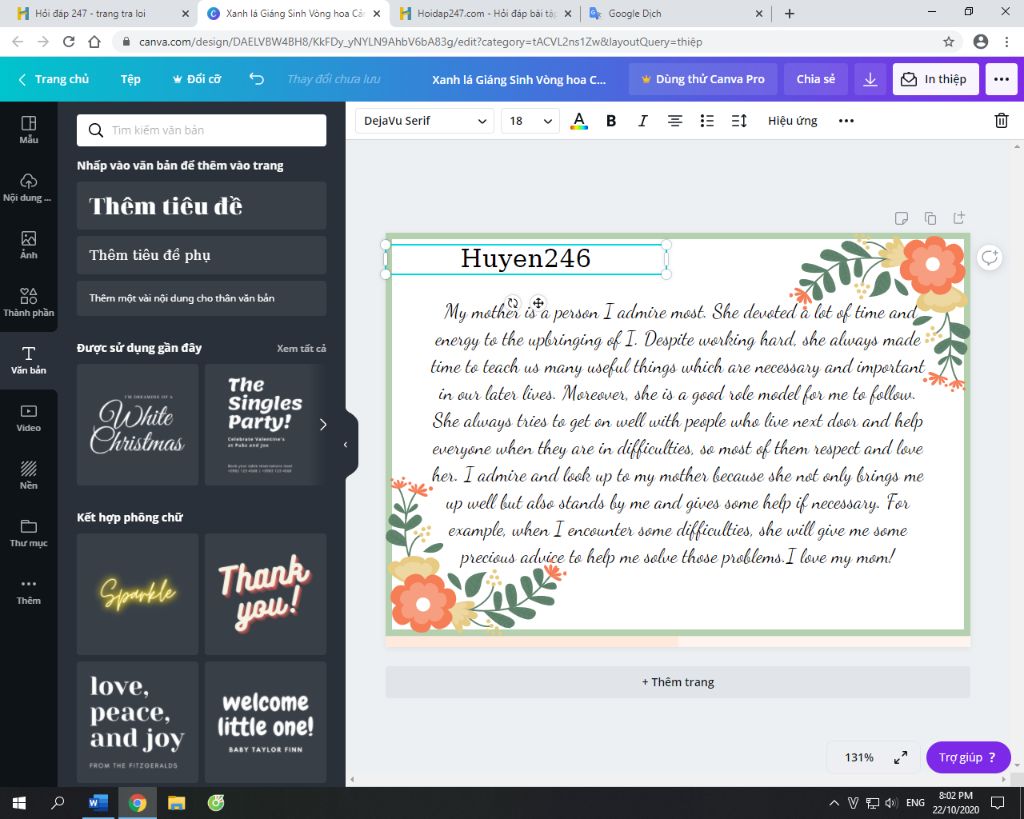Select Sparkle neon font combination
The width and height of the screenshot is (1024, 819).
click(137, 594)
